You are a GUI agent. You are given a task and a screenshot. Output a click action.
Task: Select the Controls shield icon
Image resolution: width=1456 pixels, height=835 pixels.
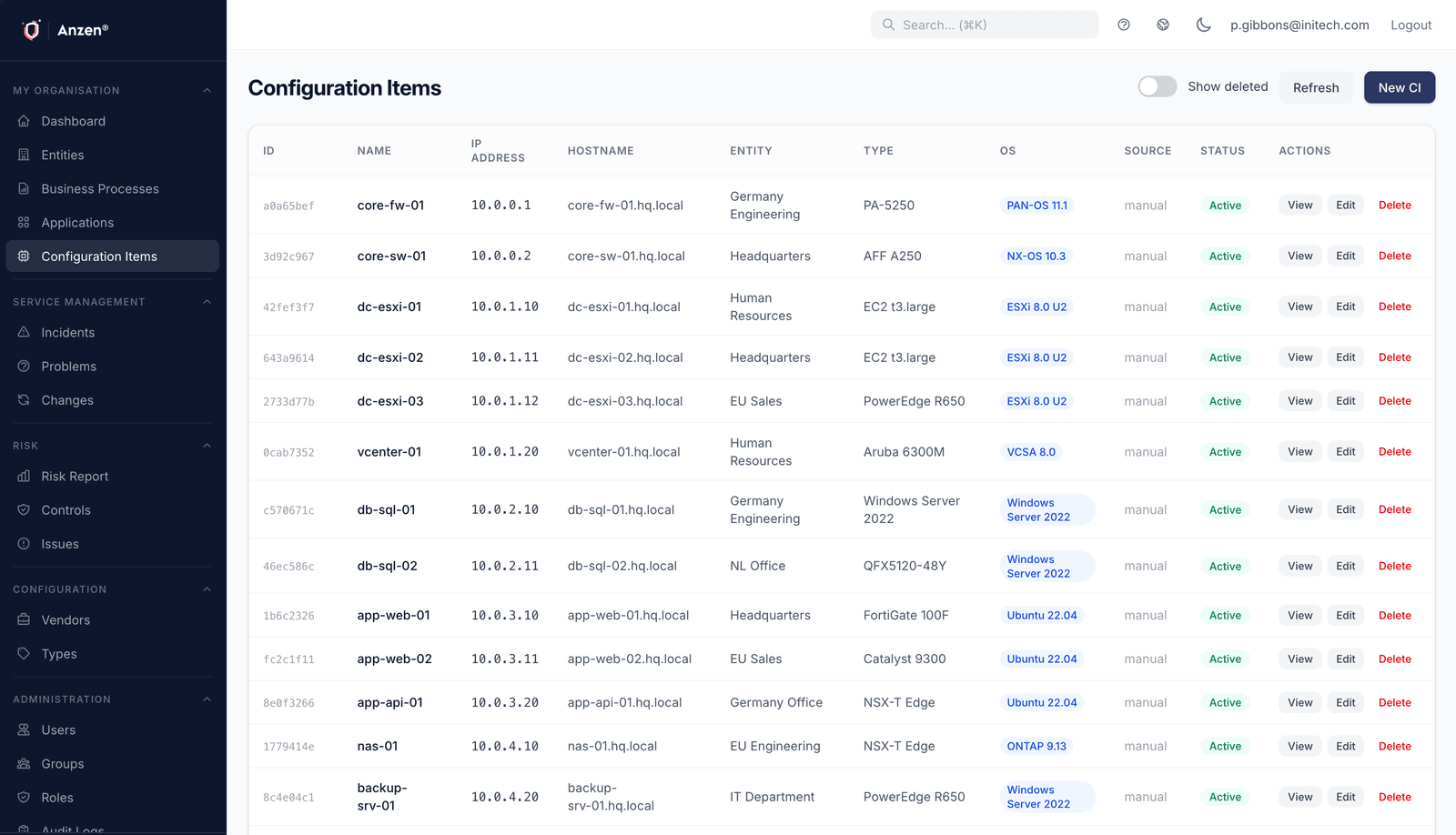tap(24, 509)
